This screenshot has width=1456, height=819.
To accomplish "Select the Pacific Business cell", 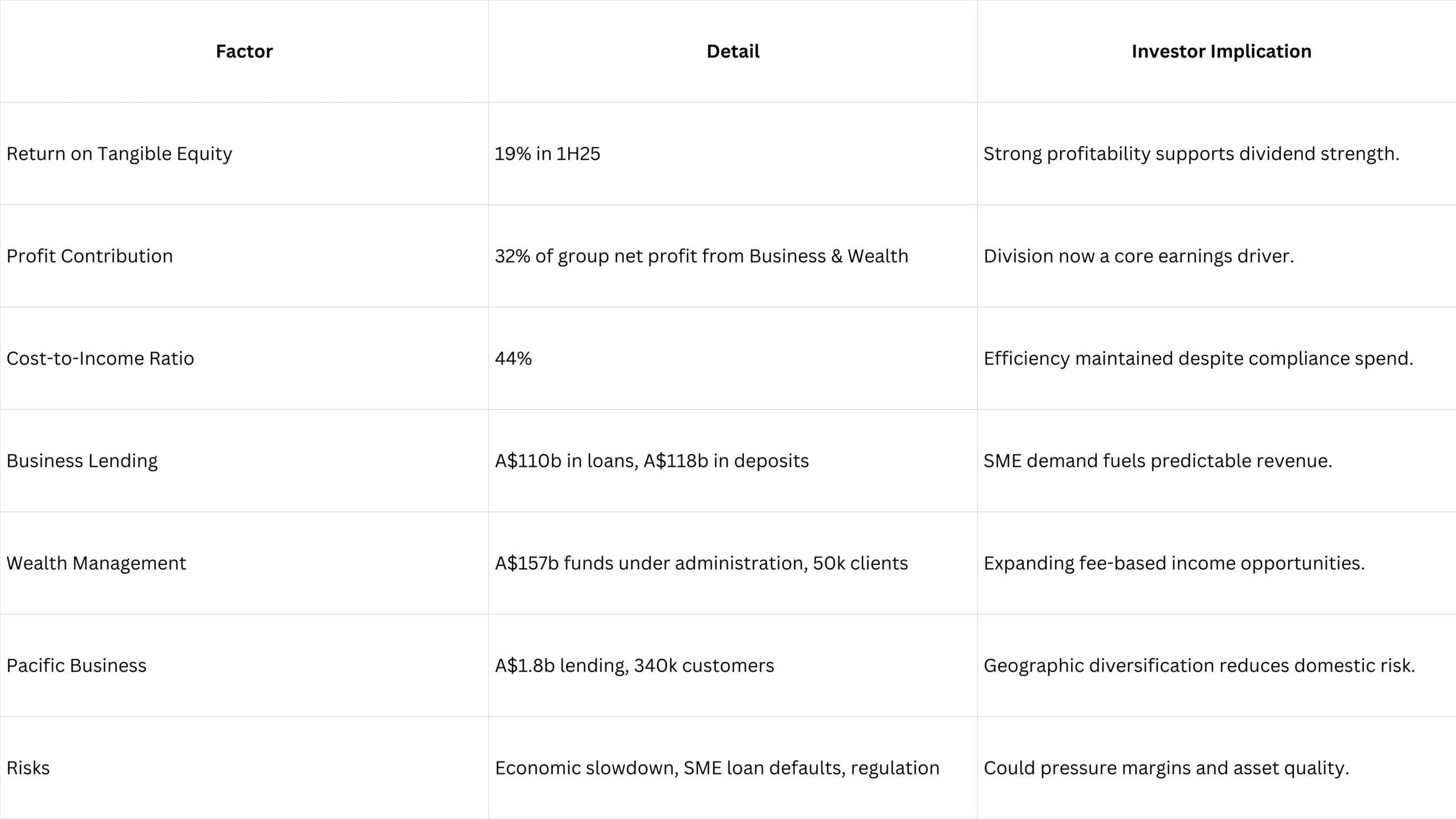I will (76, 665).
